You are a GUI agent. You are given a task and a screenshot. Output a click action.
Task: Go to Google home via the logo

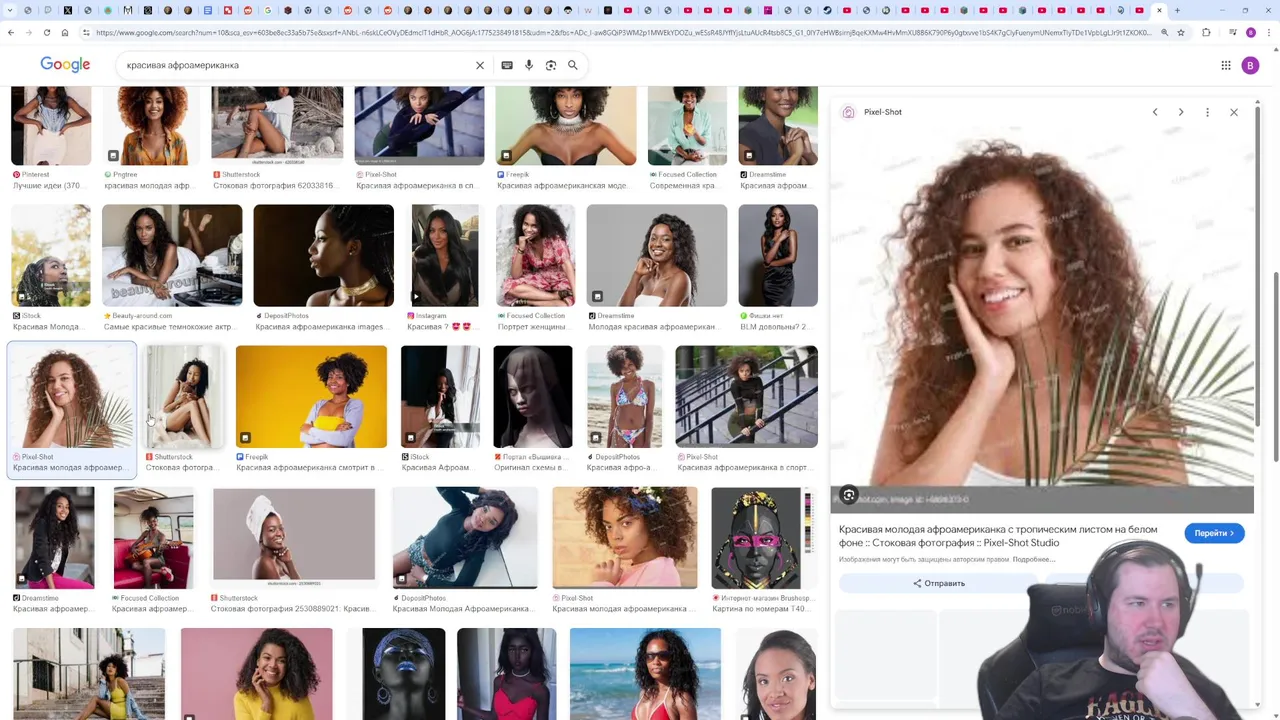pos(65,65)
